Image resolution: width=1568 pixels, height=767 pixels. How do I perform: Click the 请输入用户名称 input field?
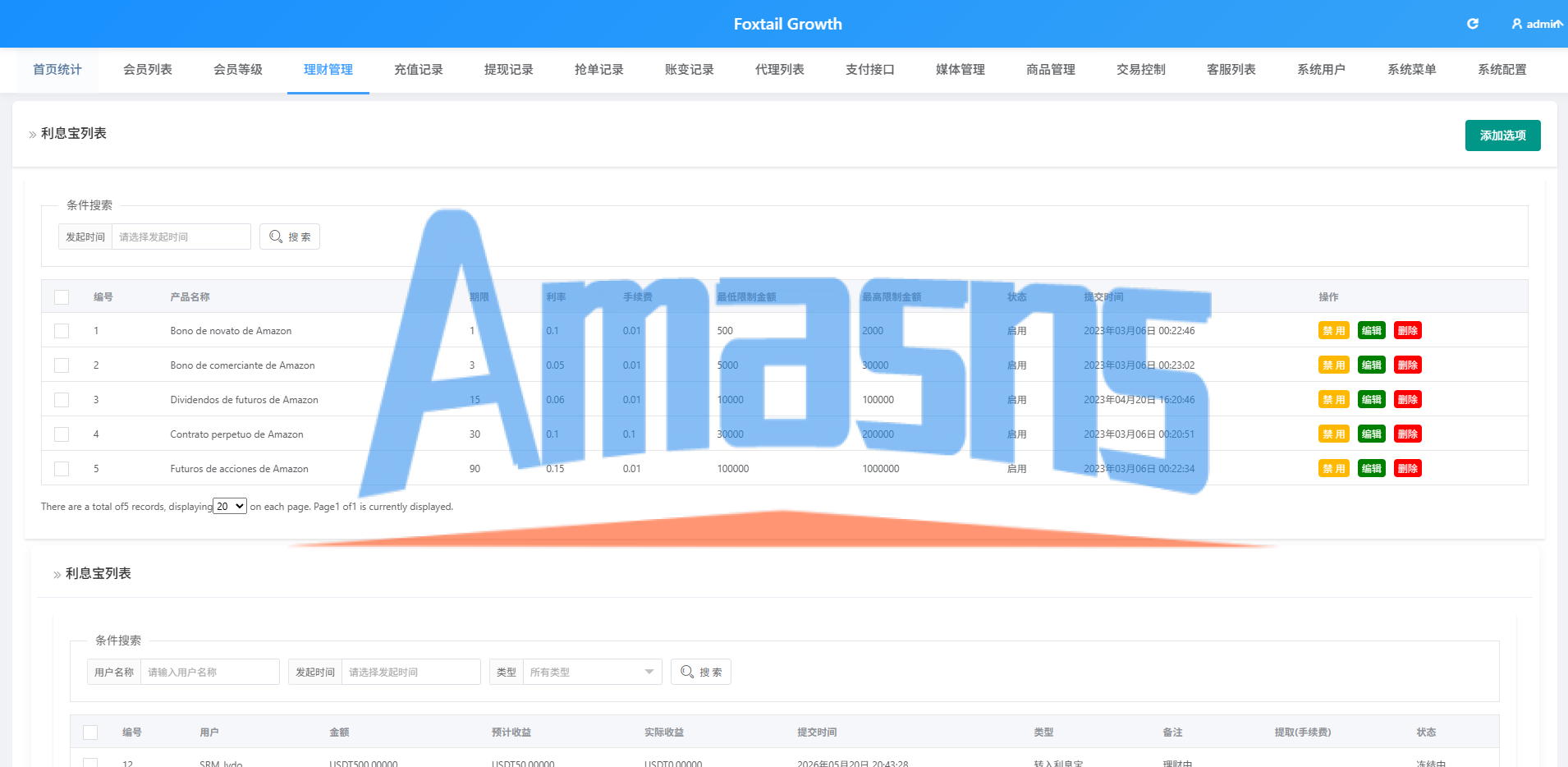210,672
